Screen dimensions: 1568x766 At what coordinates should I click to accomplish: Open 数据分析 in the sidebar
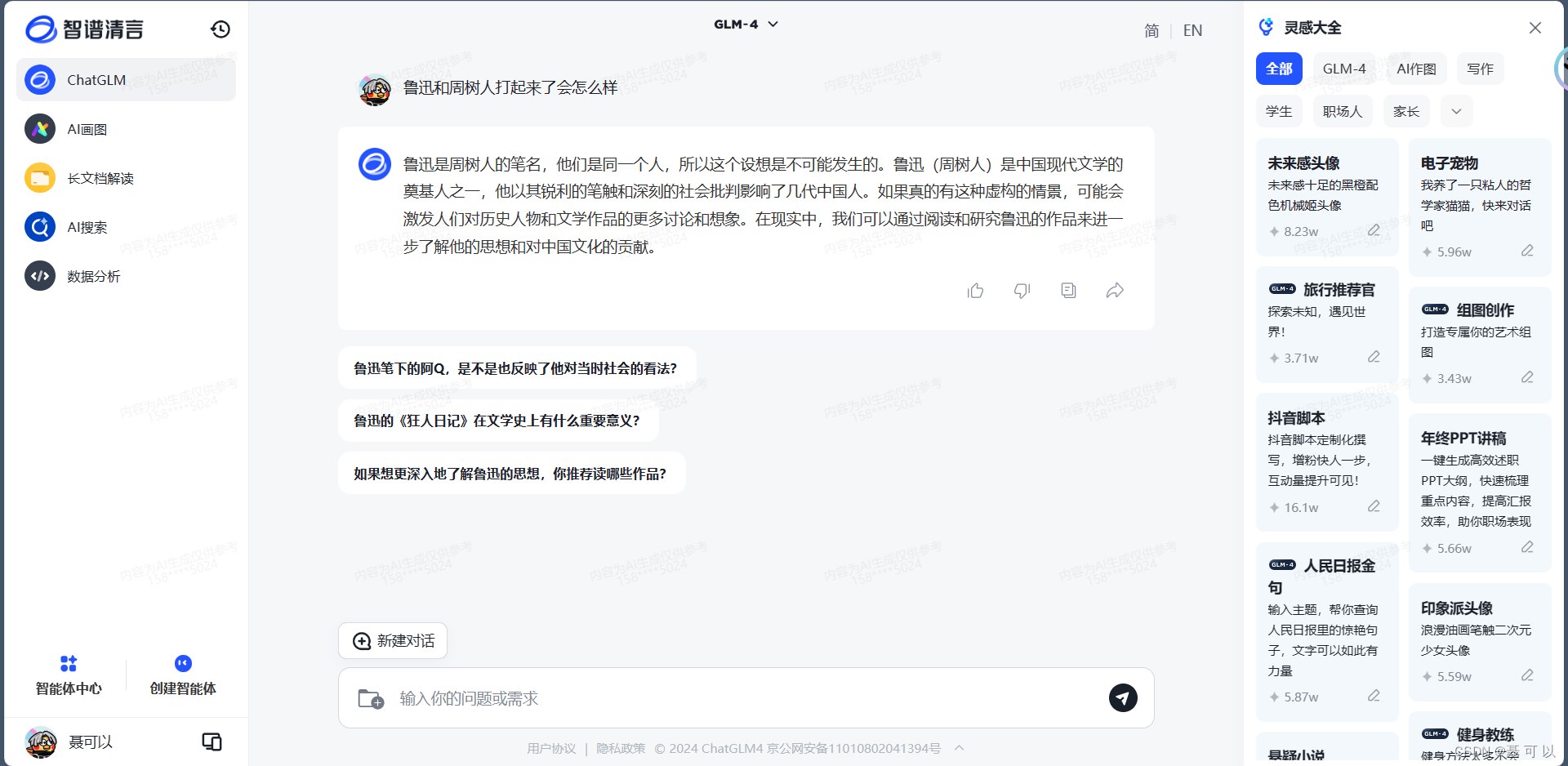click(126, 276)
